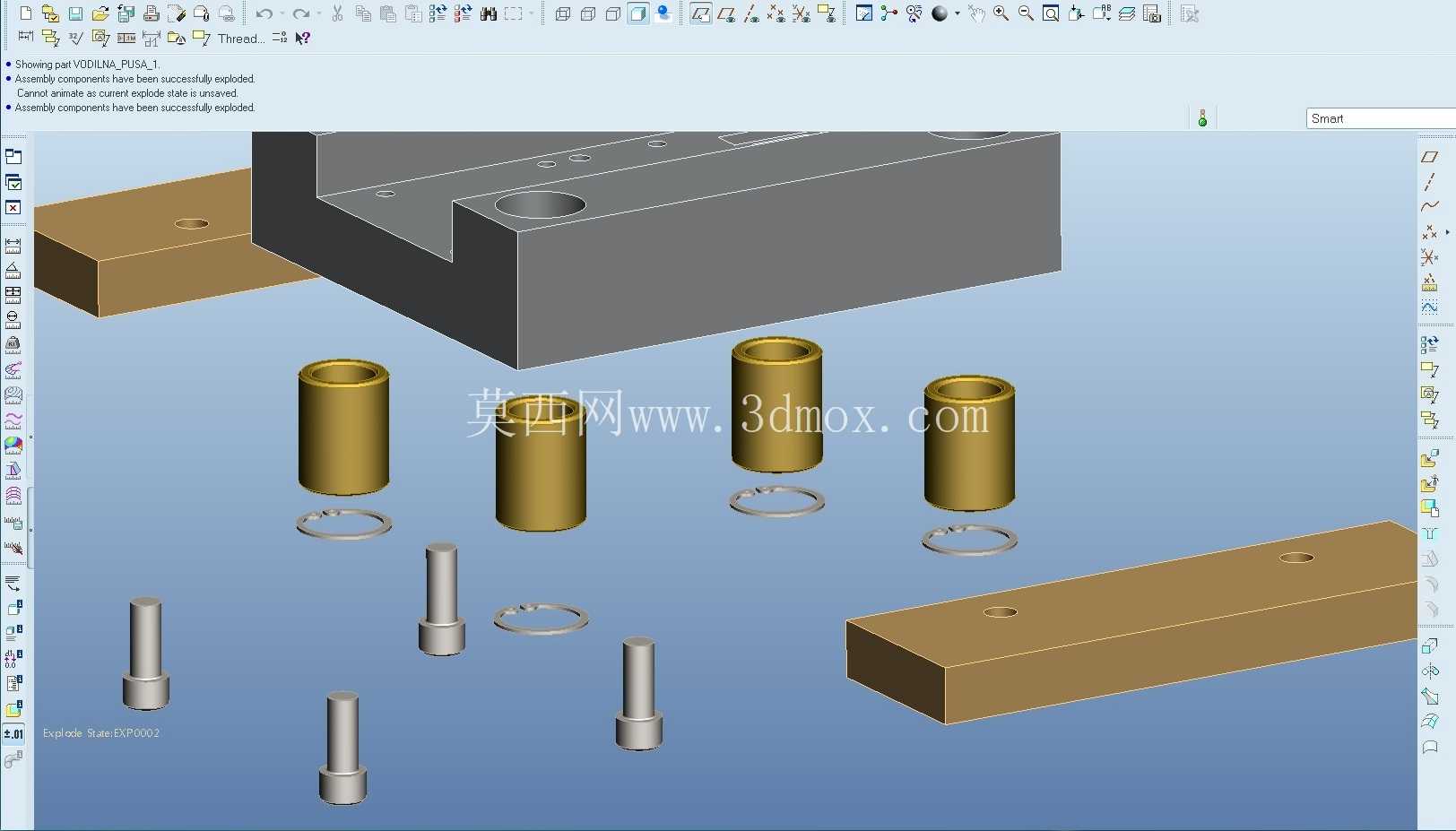Click the What's This help cursor
This screenshot has height=831, width=1456.
coord(303,39)
